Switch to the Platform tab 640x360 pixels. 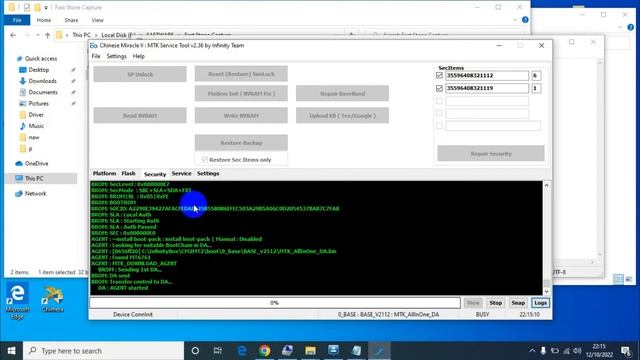click(x=104, y=173)
